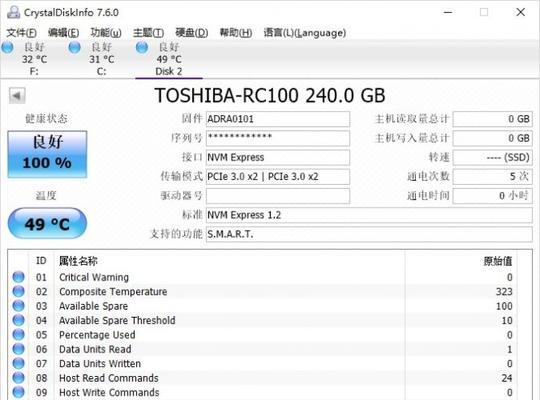
Task: Select the Composite Temperature attribute name
Action: pos(113,292)
